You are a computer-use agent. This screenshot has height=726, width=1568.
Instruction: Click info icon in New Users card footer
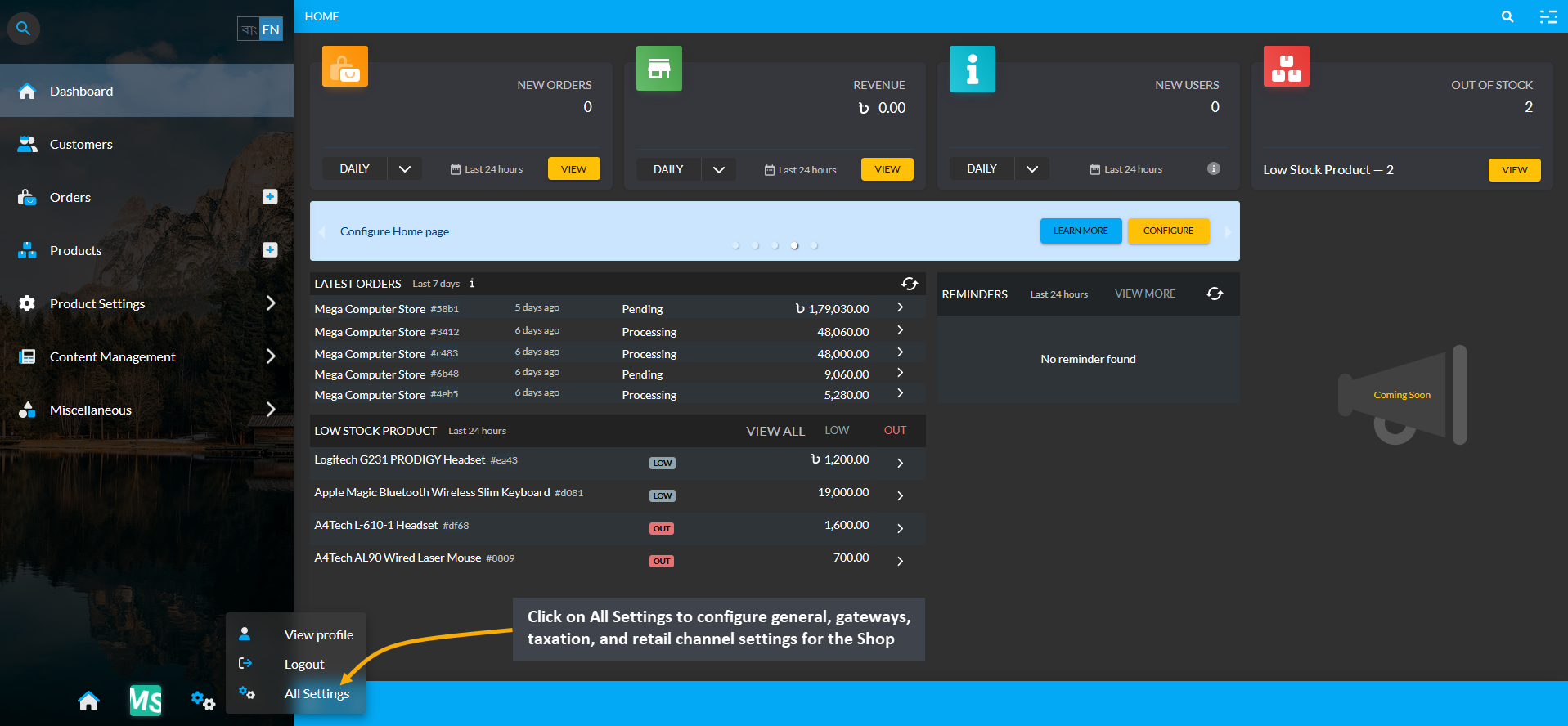1214,168
